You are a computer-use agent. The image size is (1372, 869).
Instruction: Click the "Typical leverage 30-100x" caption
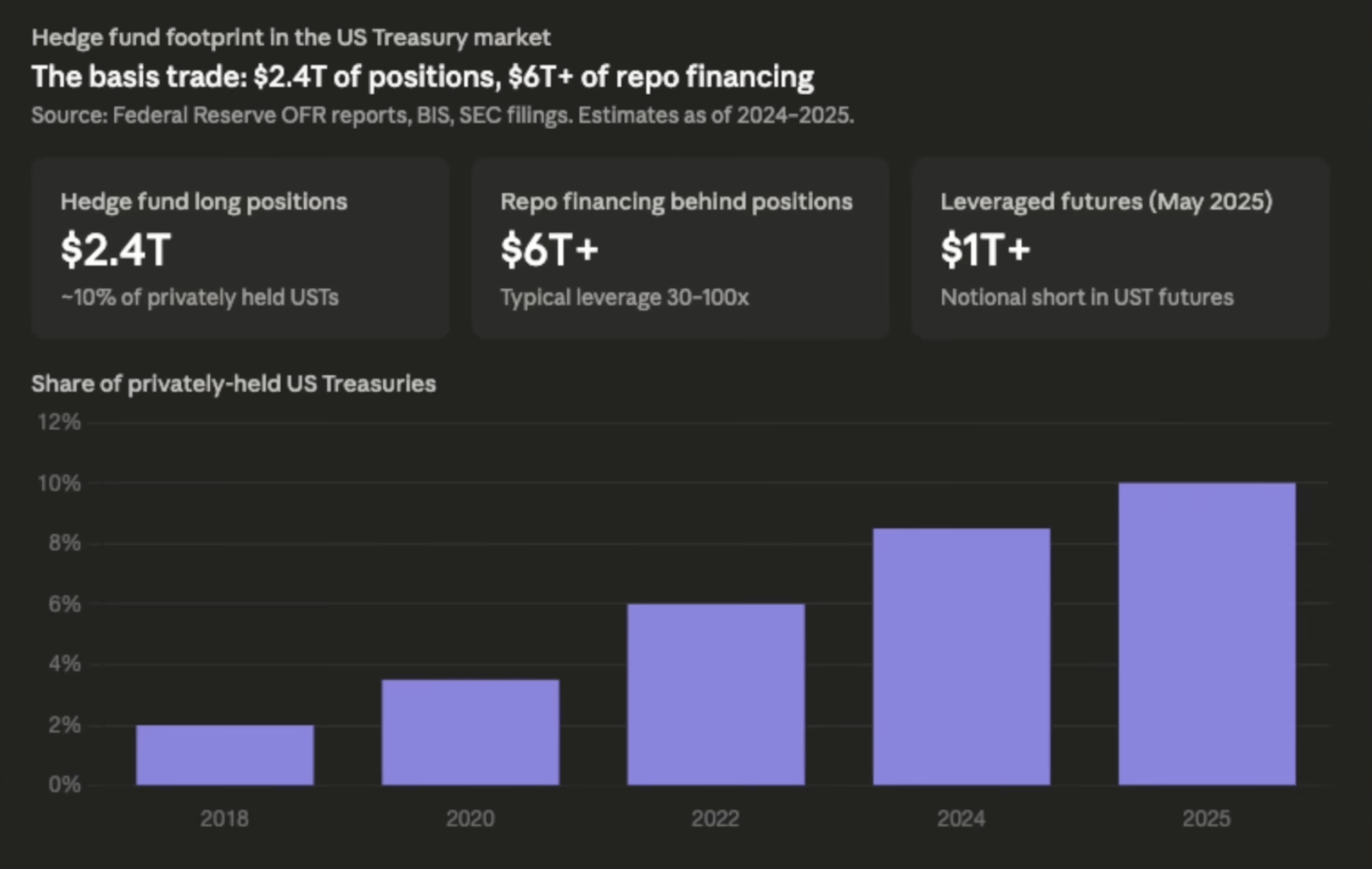pos(624,297)
